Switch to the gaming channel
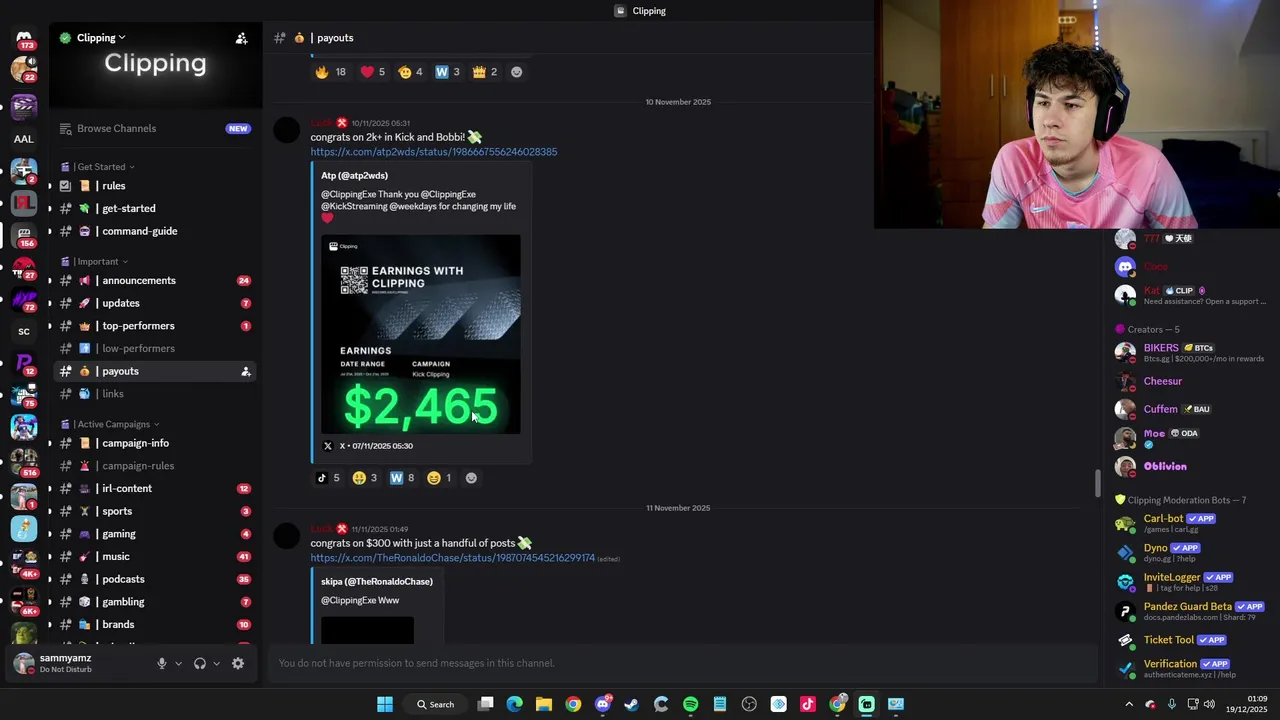 click(155, 534)
